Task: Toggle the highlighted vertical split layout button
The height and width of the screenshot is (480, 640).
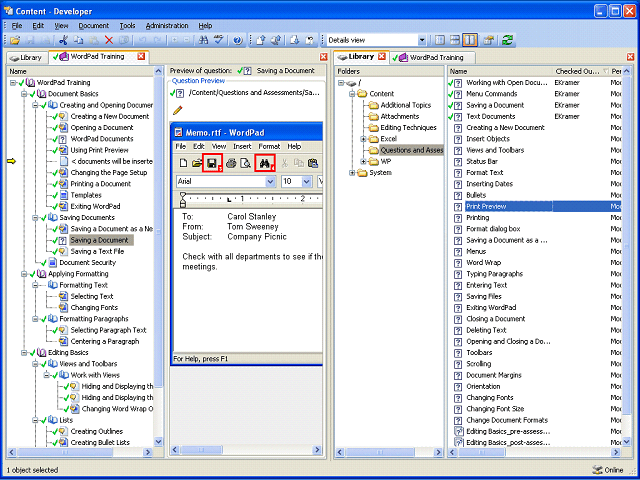Action: point(470,40)
